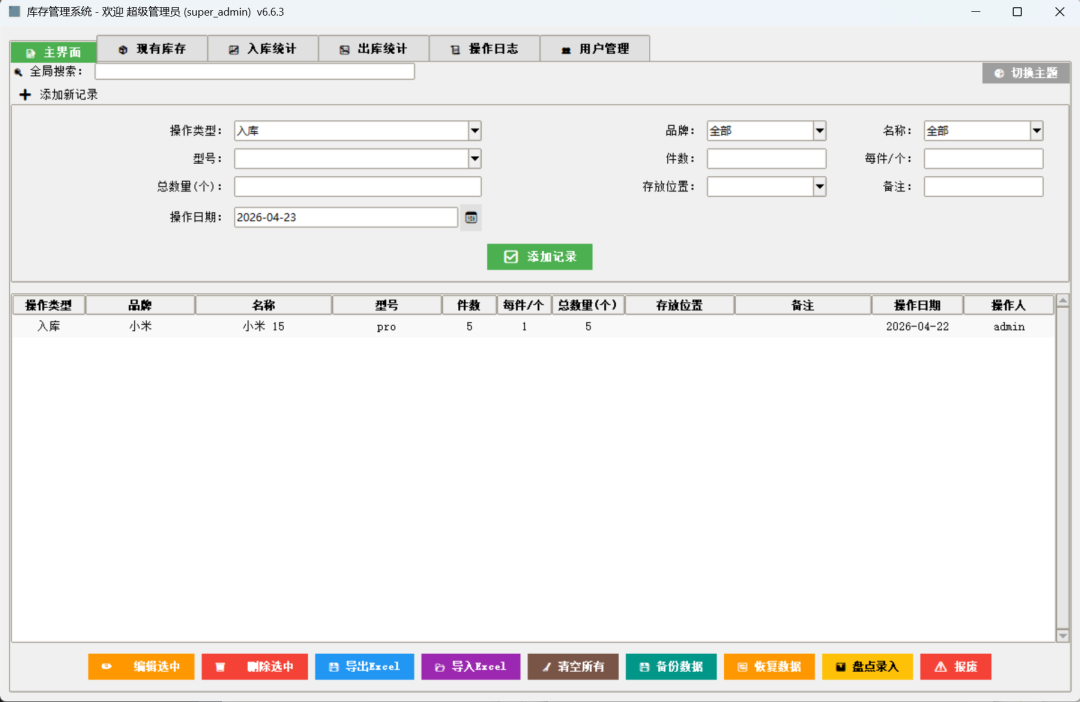
Task: Switch to the 现有库存 tab
Action: [x=152, y=49]
